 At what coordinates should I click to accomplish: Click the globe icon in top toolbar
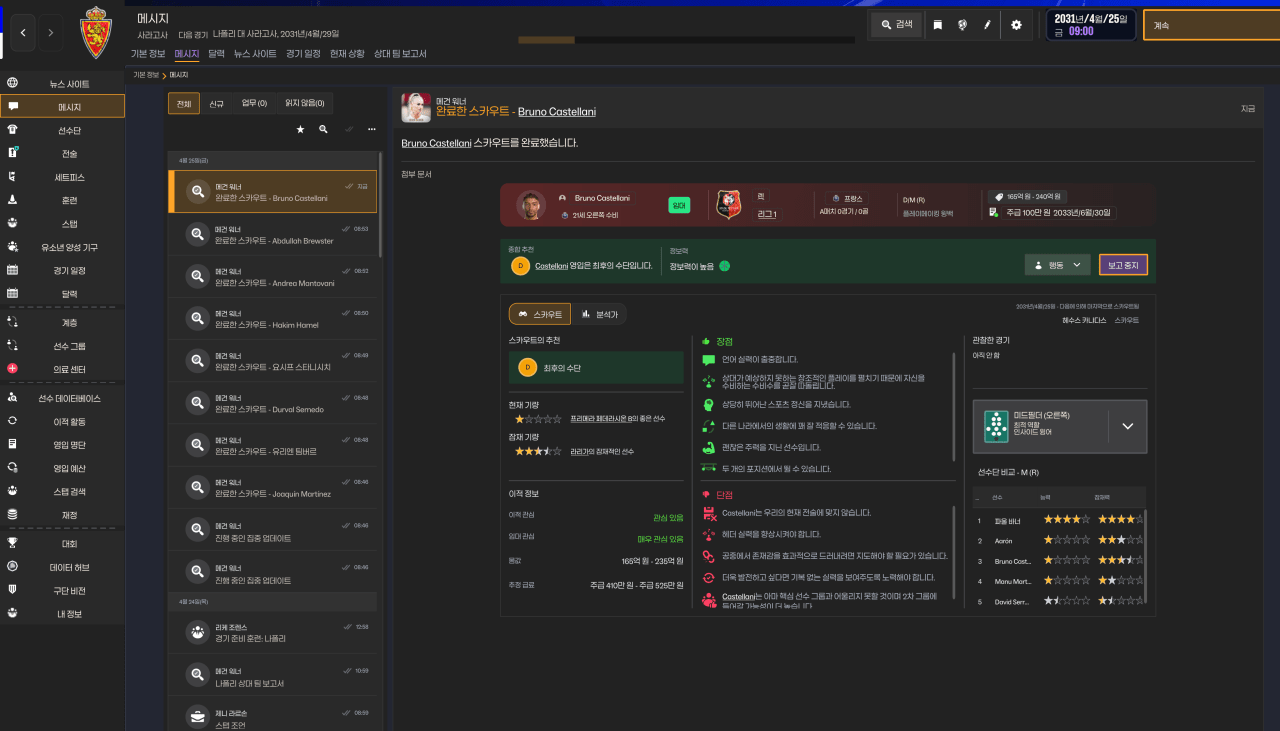(x=961, y=24)
